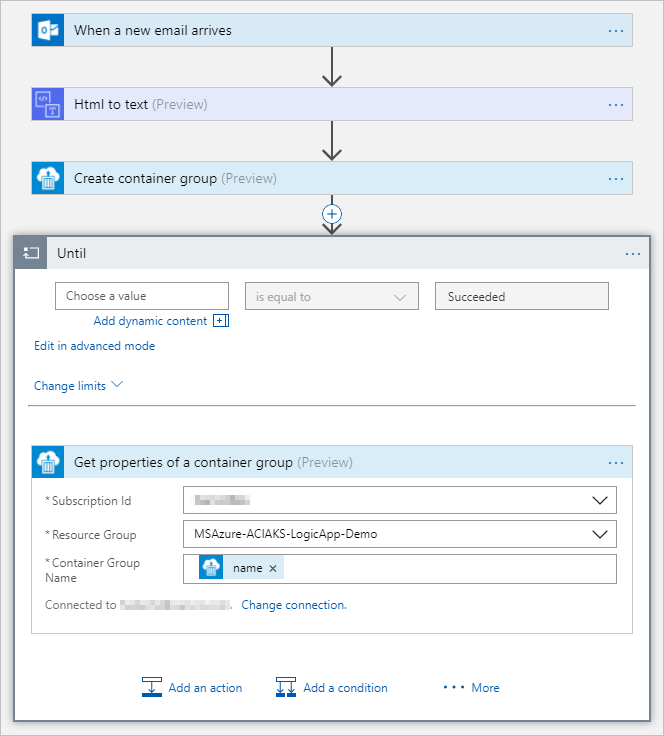Click the Add a condition icon
The width and height of the screenshot is (664, 736).
(x=286, y=687)
